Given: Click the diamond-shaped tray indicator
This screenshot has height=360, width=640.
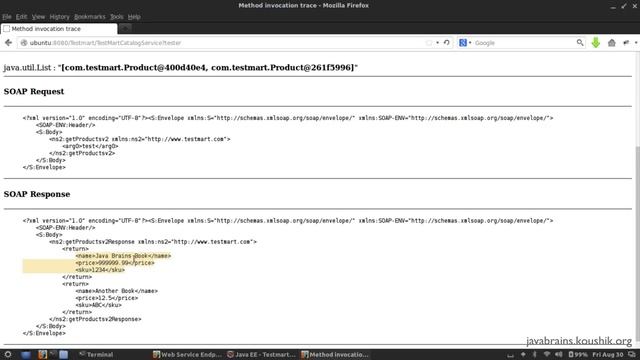Looking at the screenshot, I should click(x=523, y=354).
